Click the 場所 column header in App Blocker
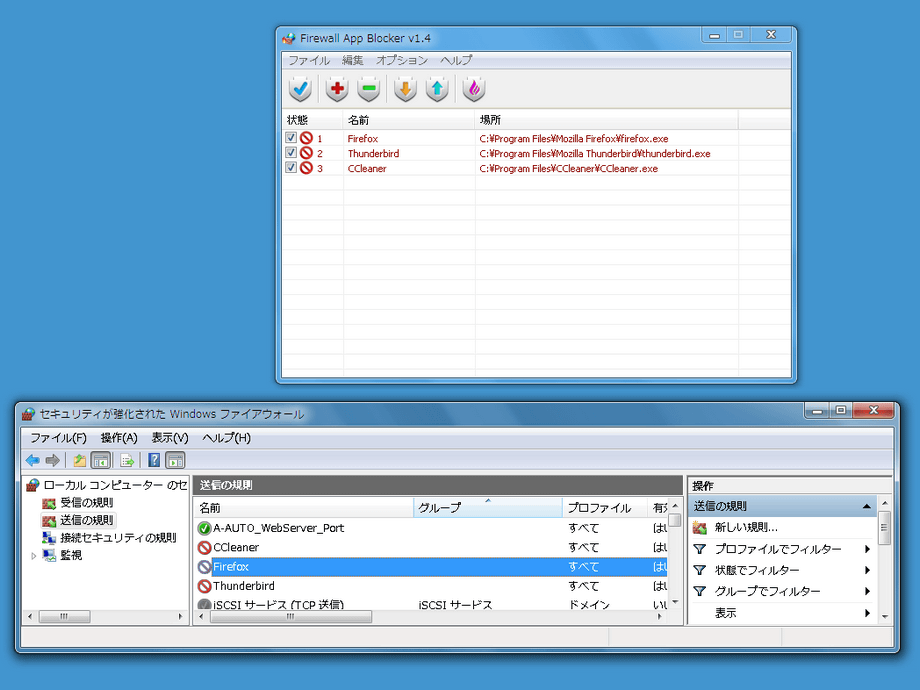The image size is (920, 690). coord(606,120)
